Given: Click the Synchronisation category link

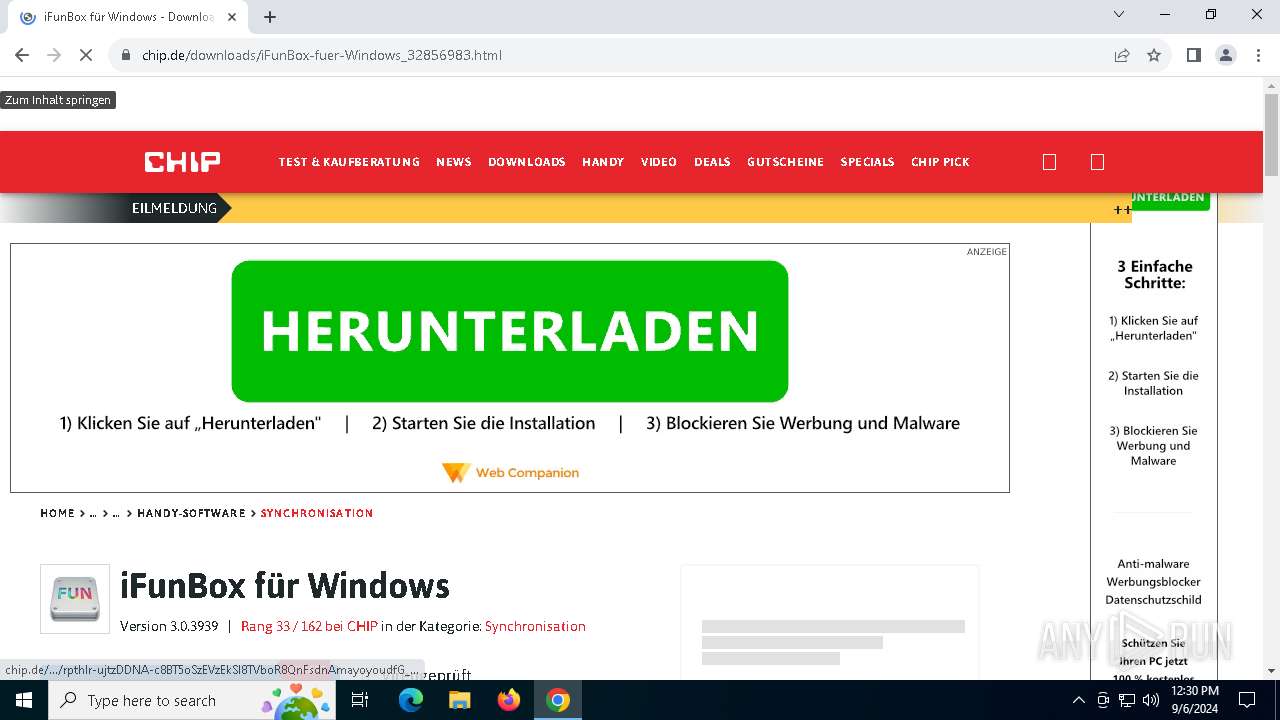Looking at the screenshot, I should tap(535, 626).
